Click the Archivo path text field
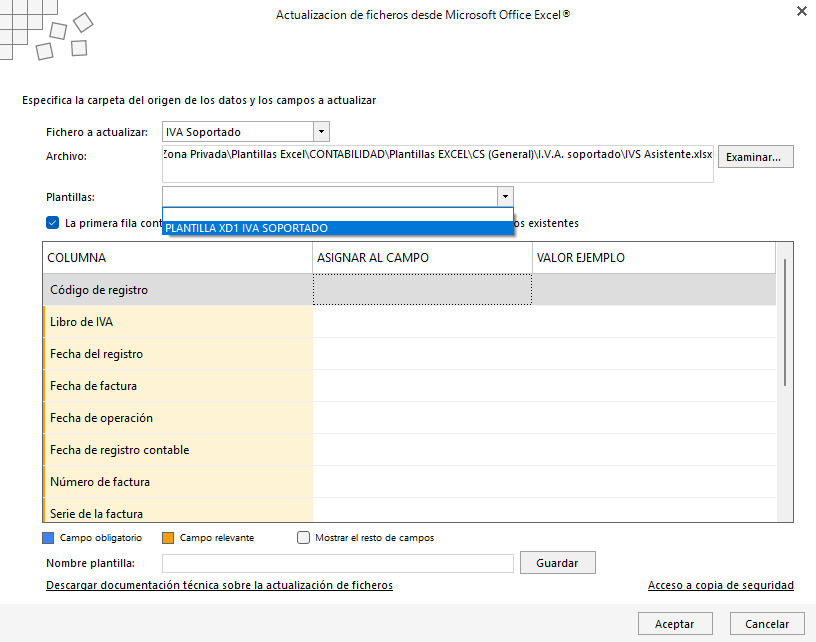The height and width of the screenshot is (642, 816). tap(438, 164)
